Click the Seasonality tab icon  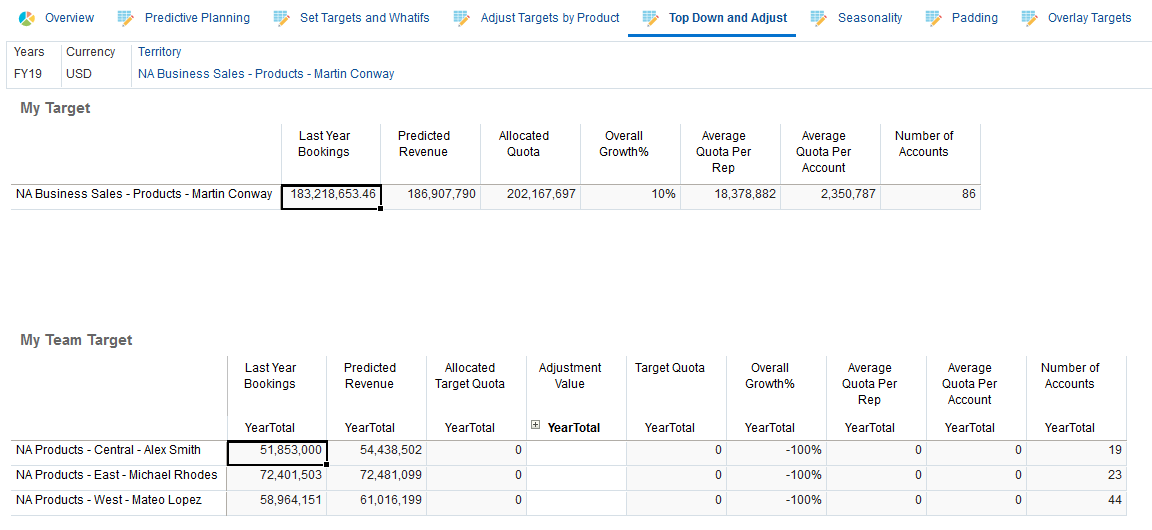click(819, 18)
